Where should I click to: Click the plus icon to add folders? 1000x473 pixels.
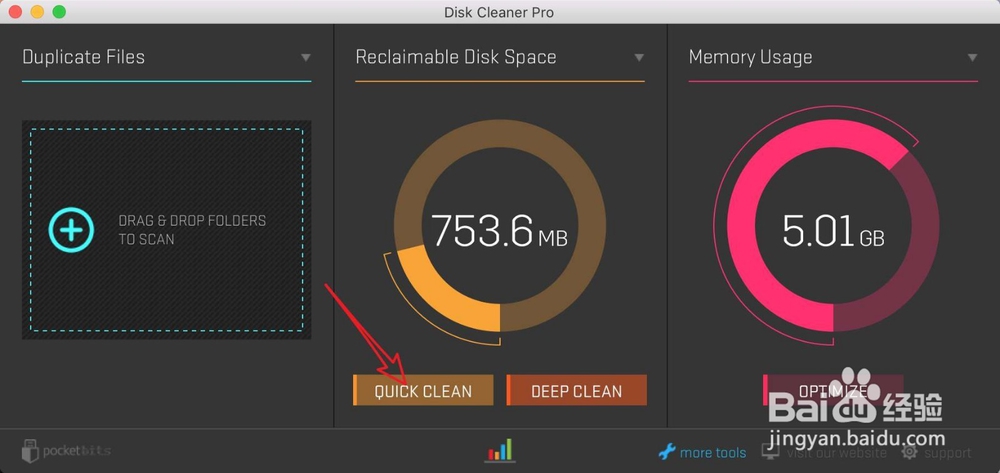click(x=72, y=230)
